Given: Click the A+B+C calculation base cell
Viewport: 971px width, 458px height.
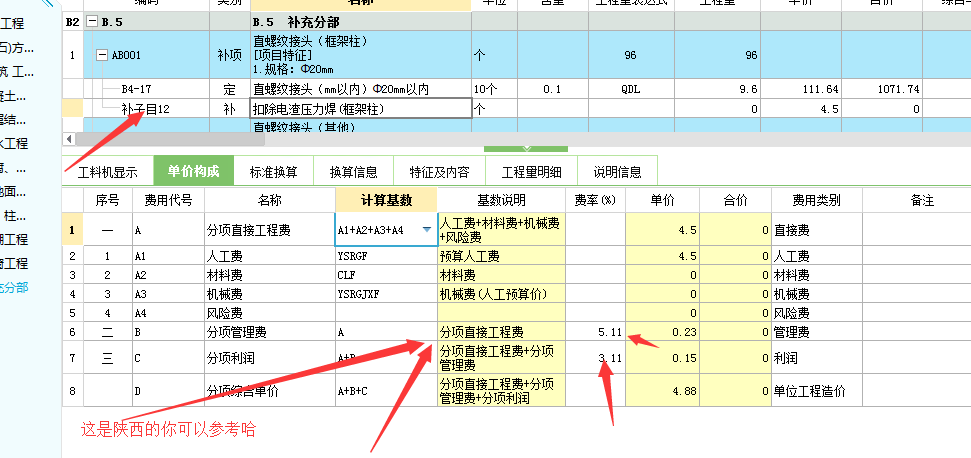Looking at the screenshot, I should [386, 391].
